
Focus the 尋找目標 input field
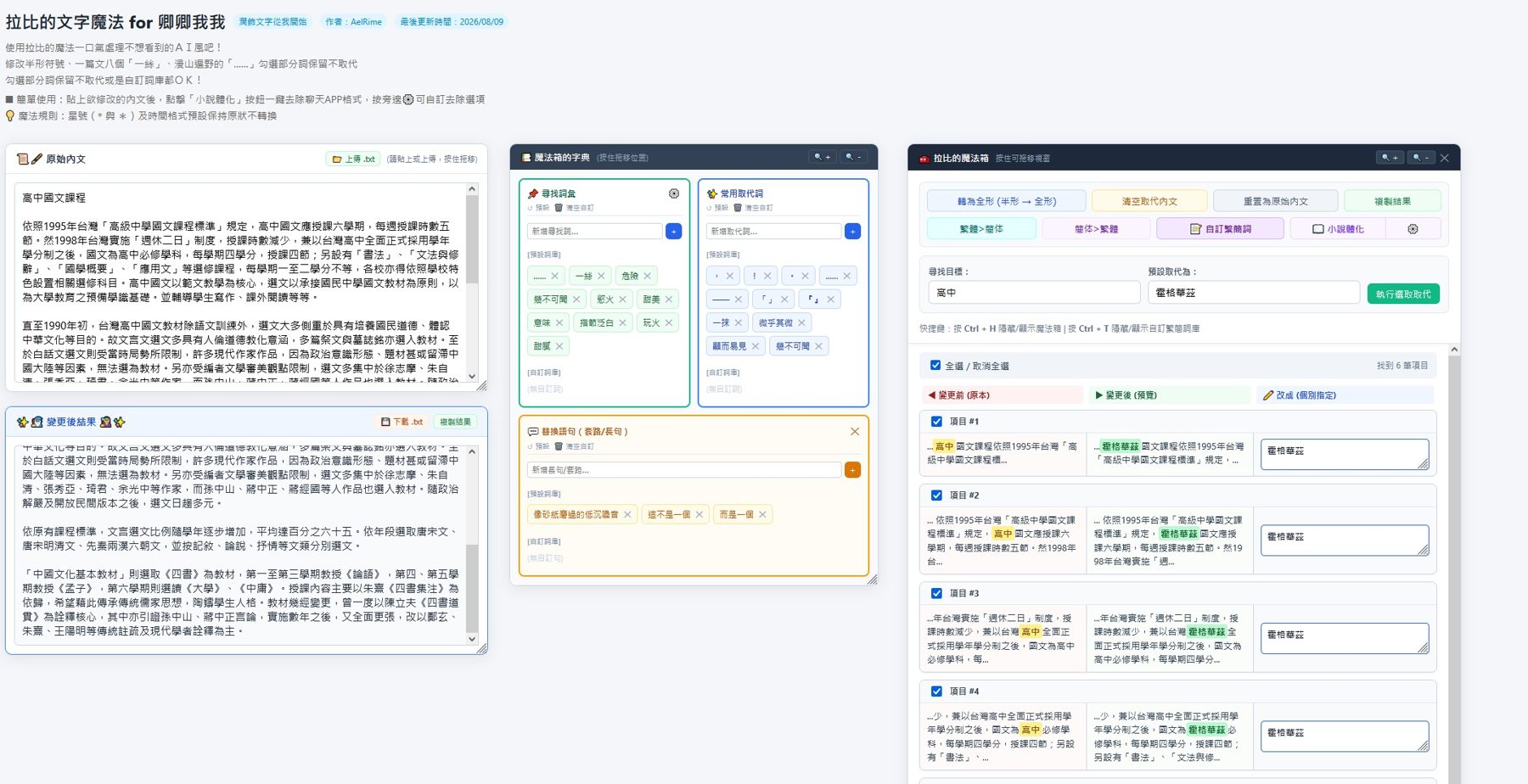point(1034,293)
